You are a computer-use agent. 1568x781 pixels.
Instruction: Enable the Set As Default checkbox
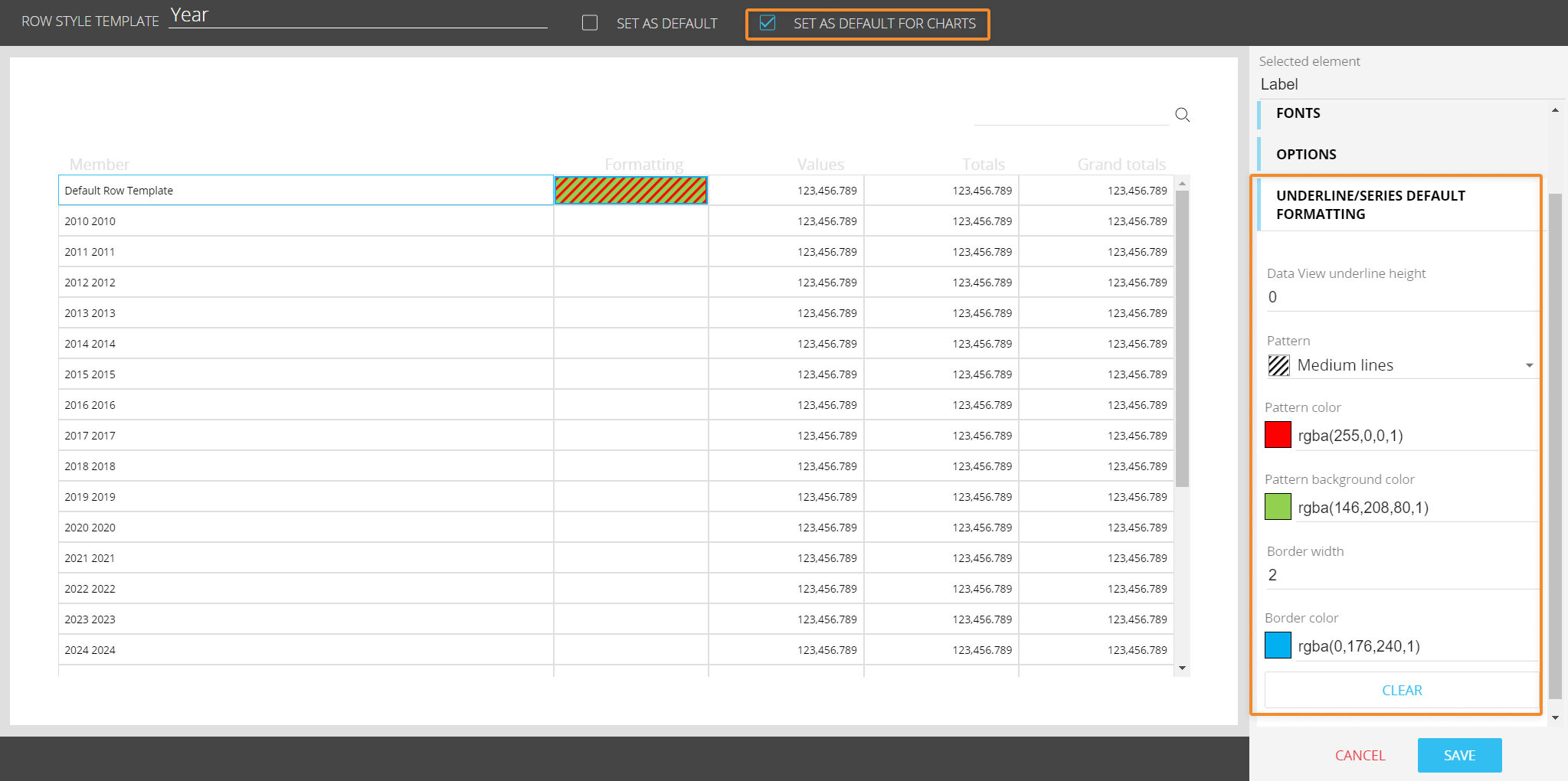point(590,23)
